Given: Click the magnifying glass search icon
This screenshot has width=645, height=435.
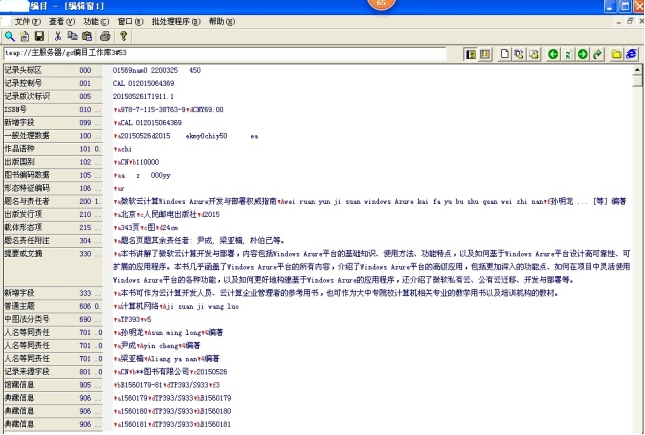Looking at the screenshot, I should [x=10, y=35].
